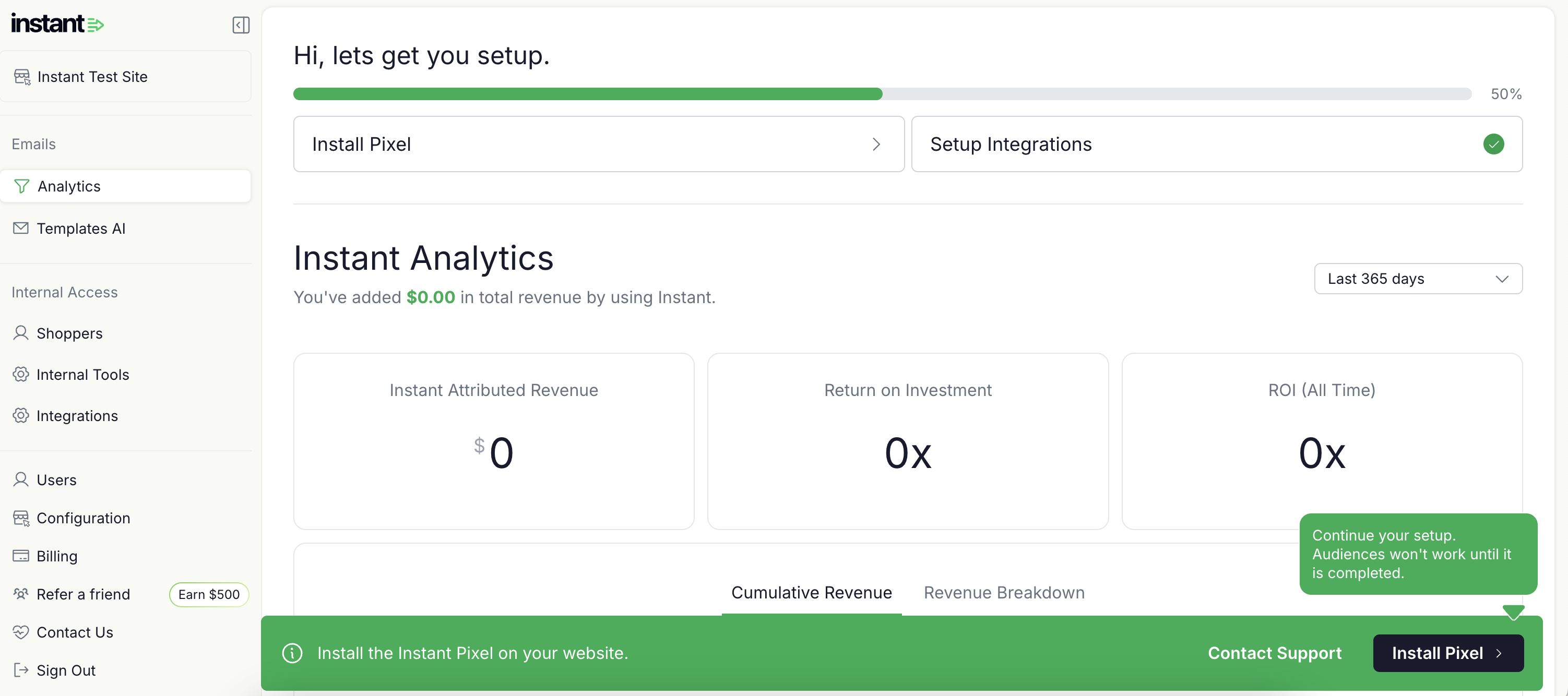Click the Configuration store icon
Screen dimensions: 1568x696
click(21, 518)
